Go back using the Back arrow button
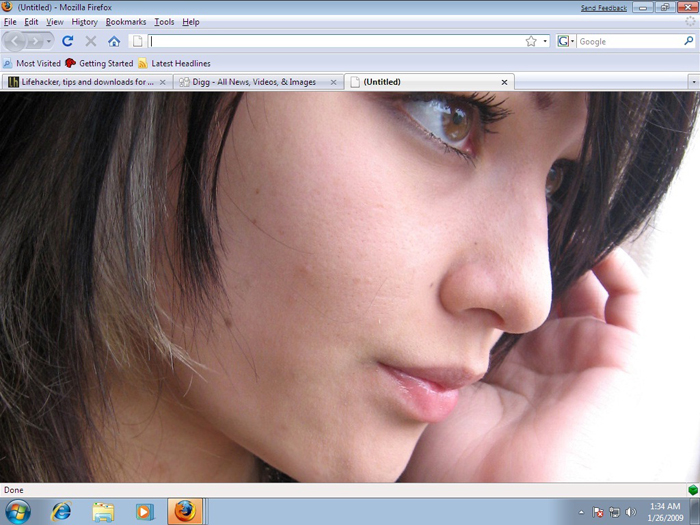This screenshot has height=525, width=700. 15,42
